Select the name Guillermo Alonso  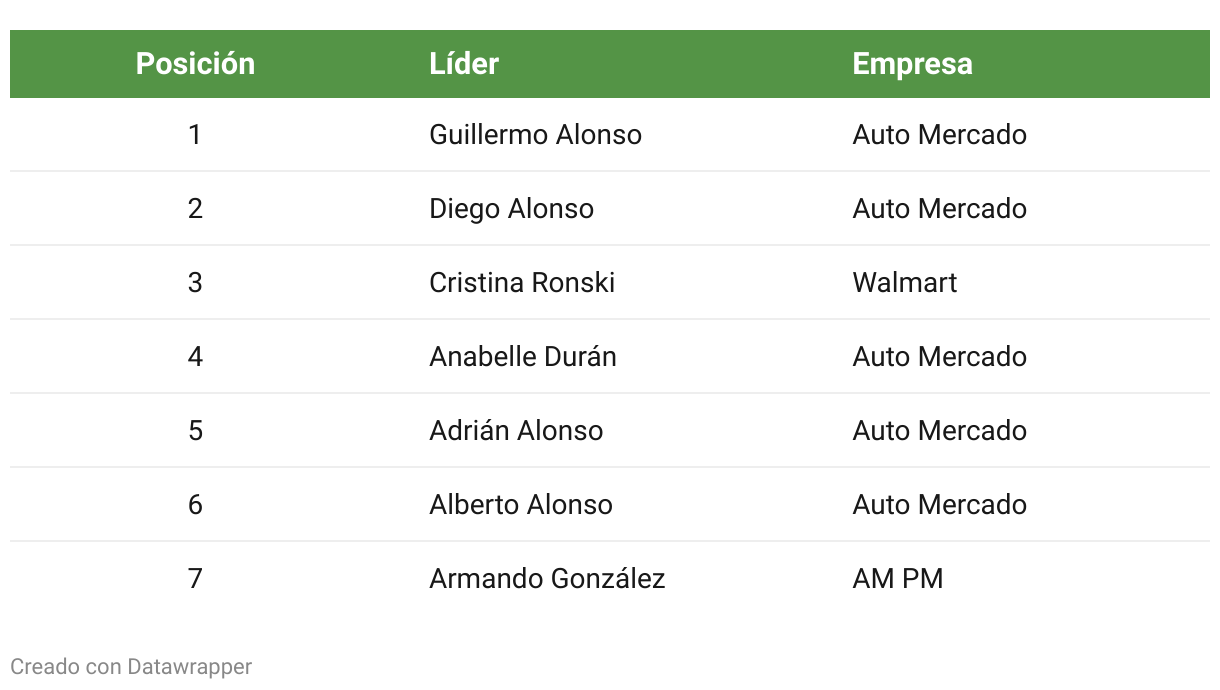pyautogui.click(x=535, y=135)
